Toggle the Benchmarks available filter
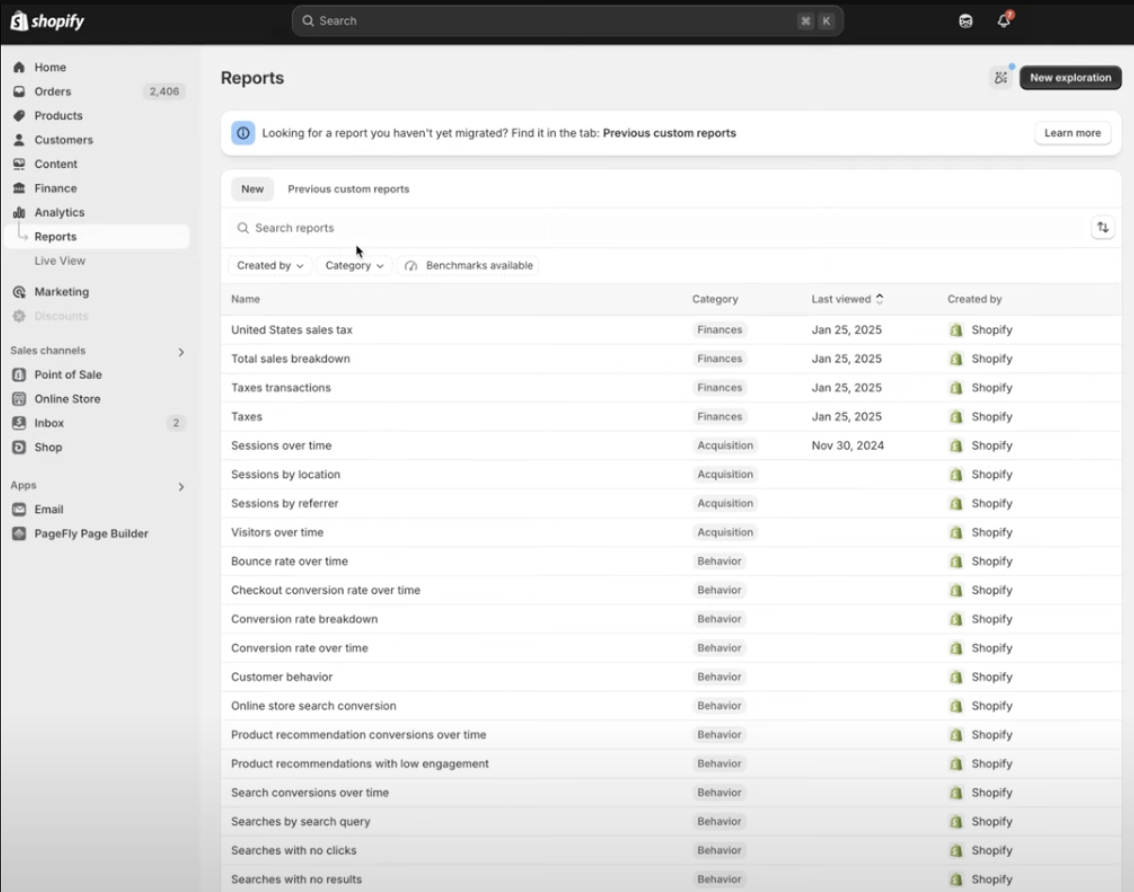Screen dimensions: 1134x892 [x=468, y=265]
